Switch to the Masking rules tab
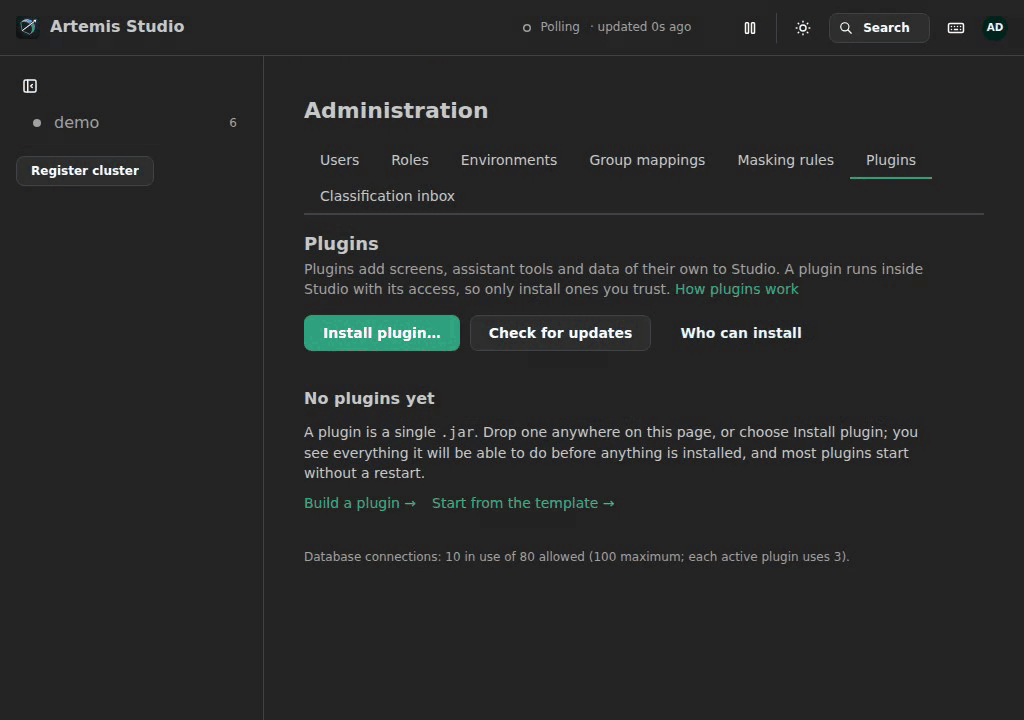 pos(785,160)
